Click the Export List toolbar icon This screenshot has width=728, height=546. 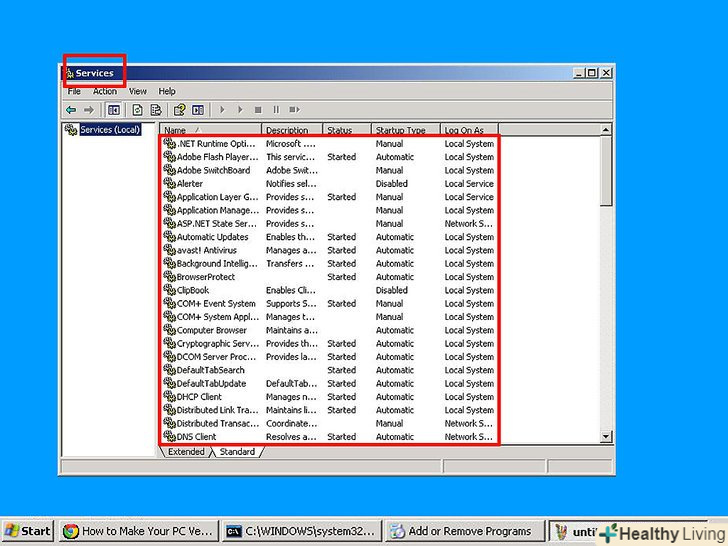coord(156,109)
